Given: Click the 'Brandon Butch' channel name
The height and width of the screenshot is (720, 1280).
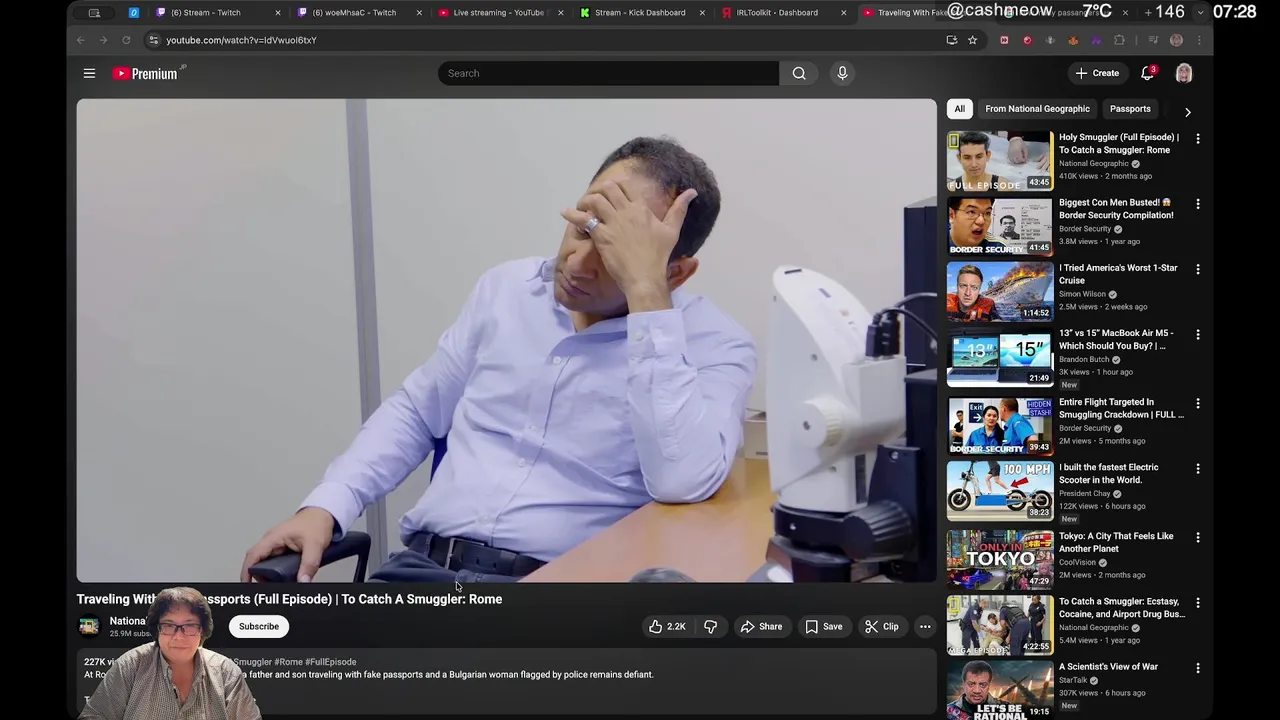Looking at the screenshot, I should click(1084, 359).
